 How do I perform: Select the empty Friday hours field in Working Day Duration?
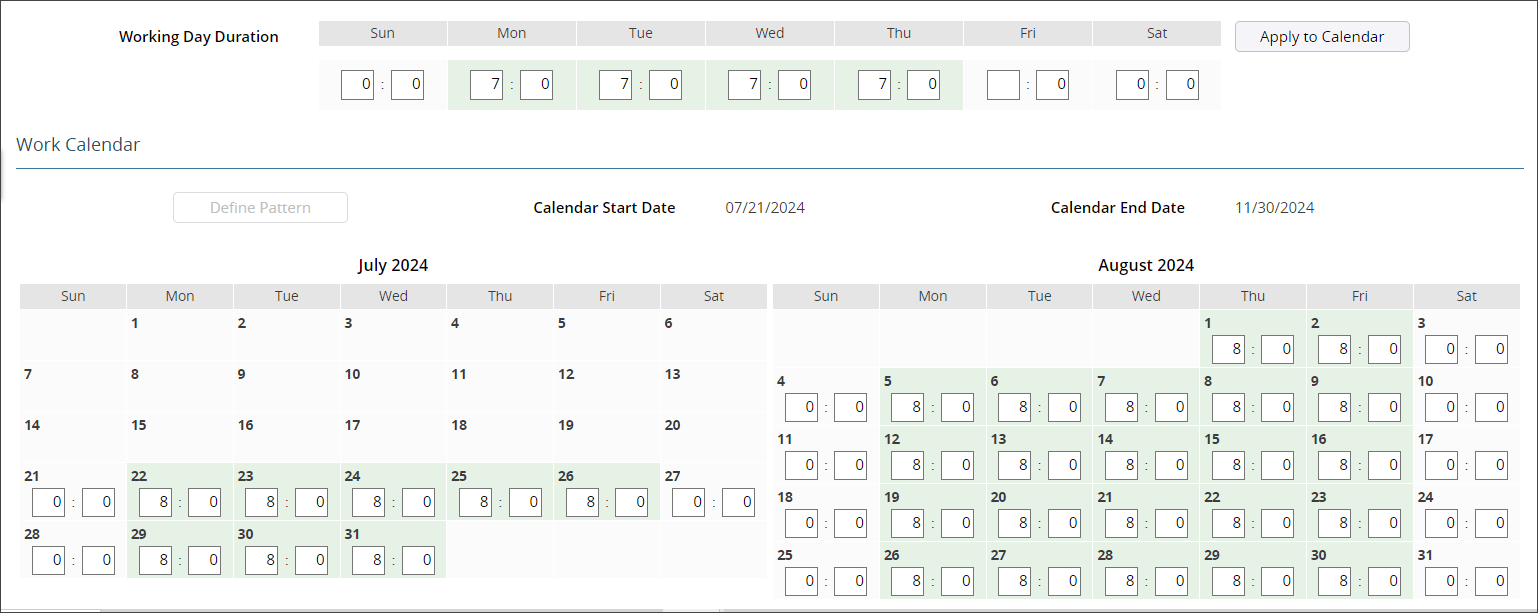pyautogui.click(x=1003, y=85)
